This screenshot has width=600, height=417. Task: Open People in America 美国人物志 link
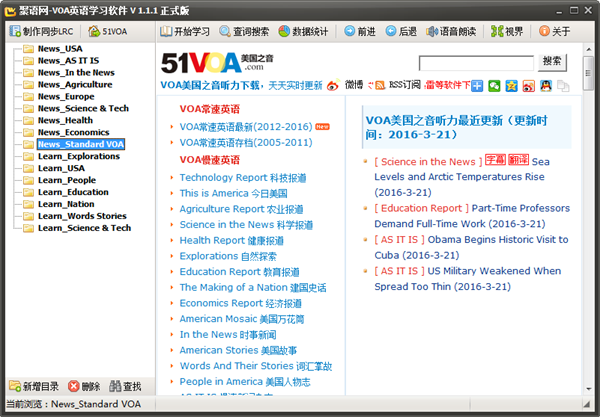point(245,381)
